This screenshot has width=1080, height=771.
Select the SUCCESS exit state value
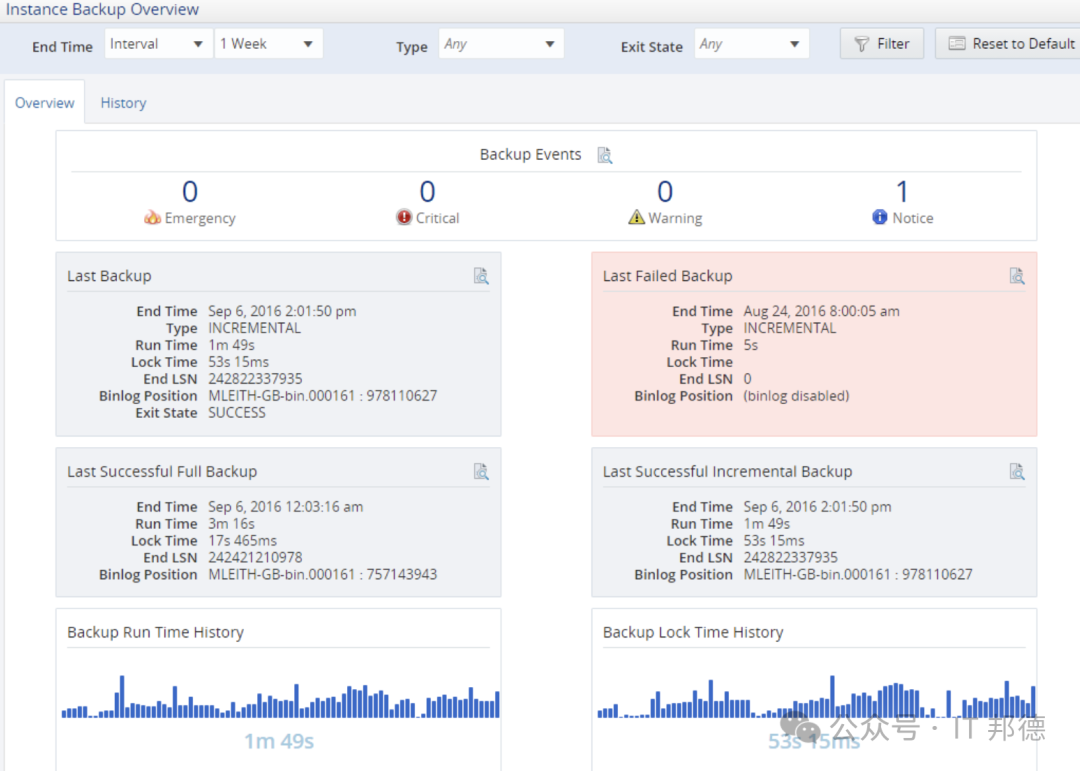pos(237,413)
